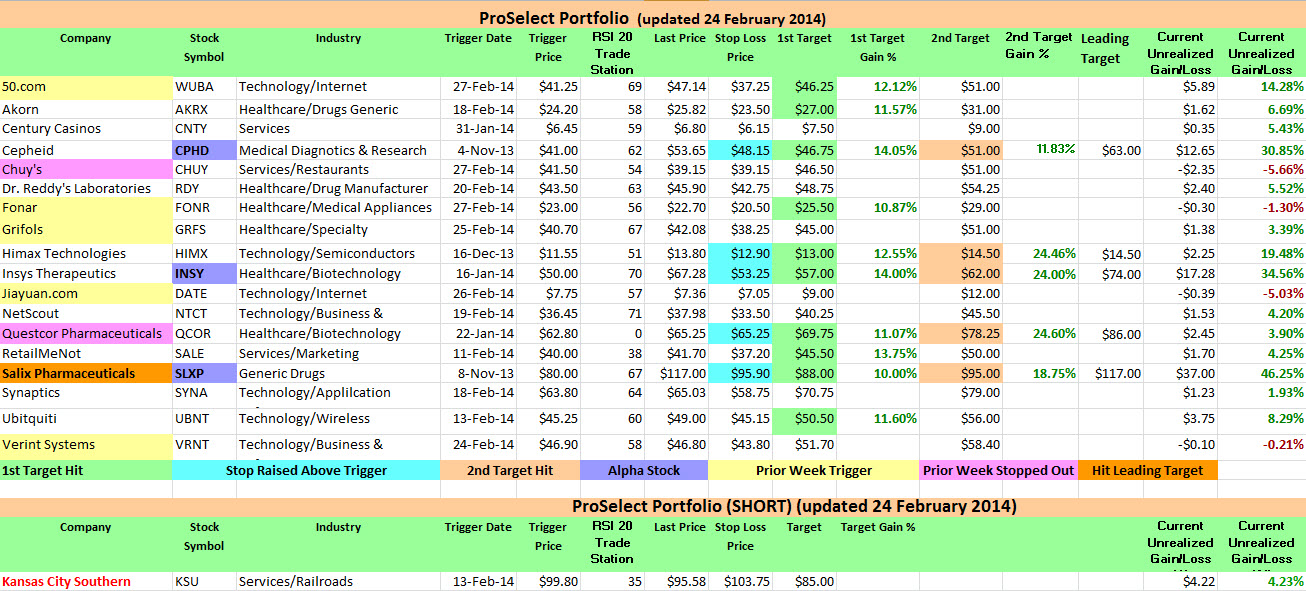Click Cepheid stop loss $48.15 cell
This screenshot has width=1306, height=591.
click(x=741, y=150)
